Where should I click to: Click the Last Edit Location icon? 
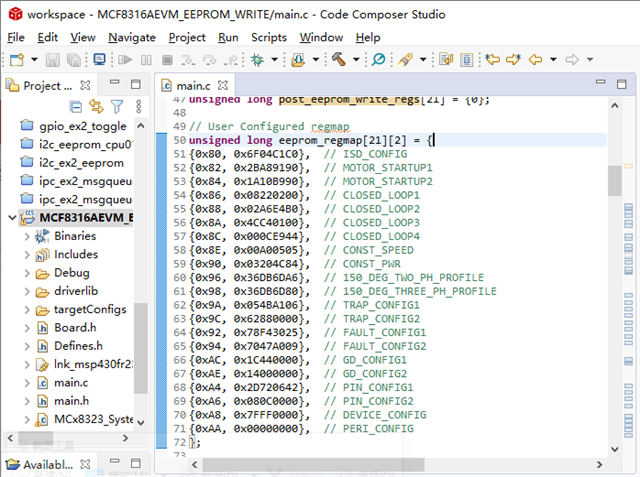493,60
